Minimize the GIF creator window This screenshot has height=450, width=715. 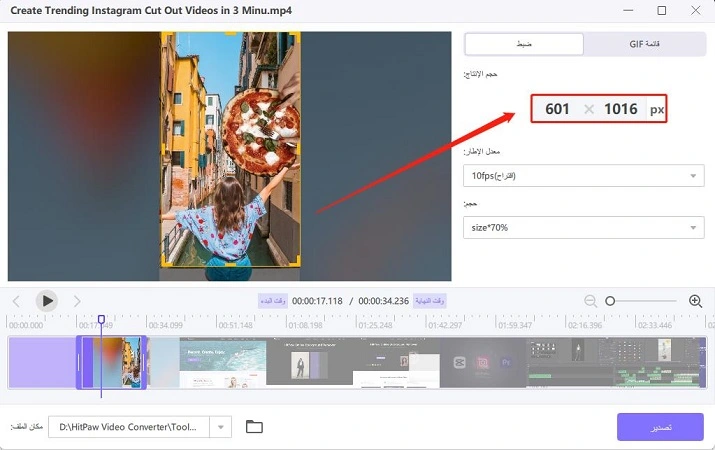[626, 11]
